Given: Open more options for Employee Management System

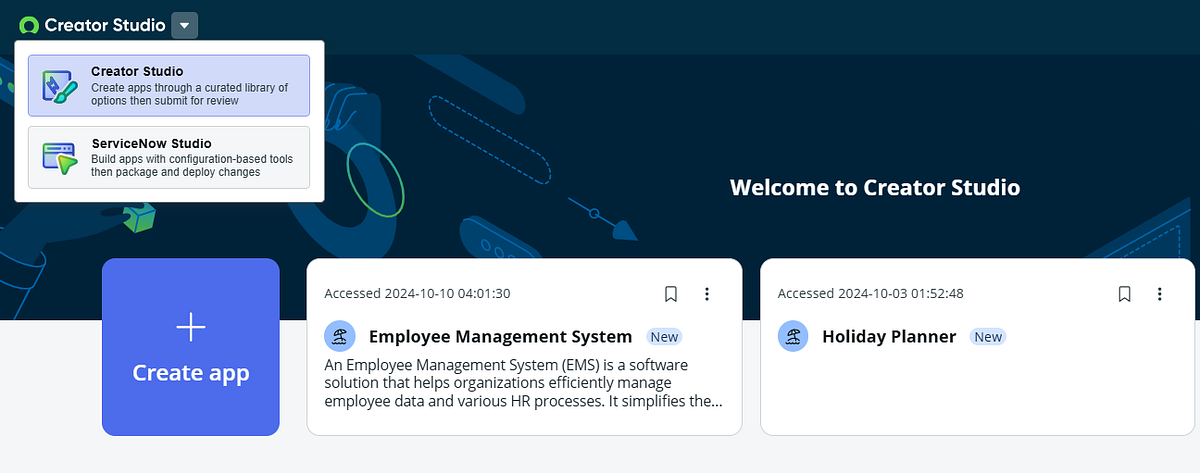Looking at the screenshot, I should click(707, 294).
